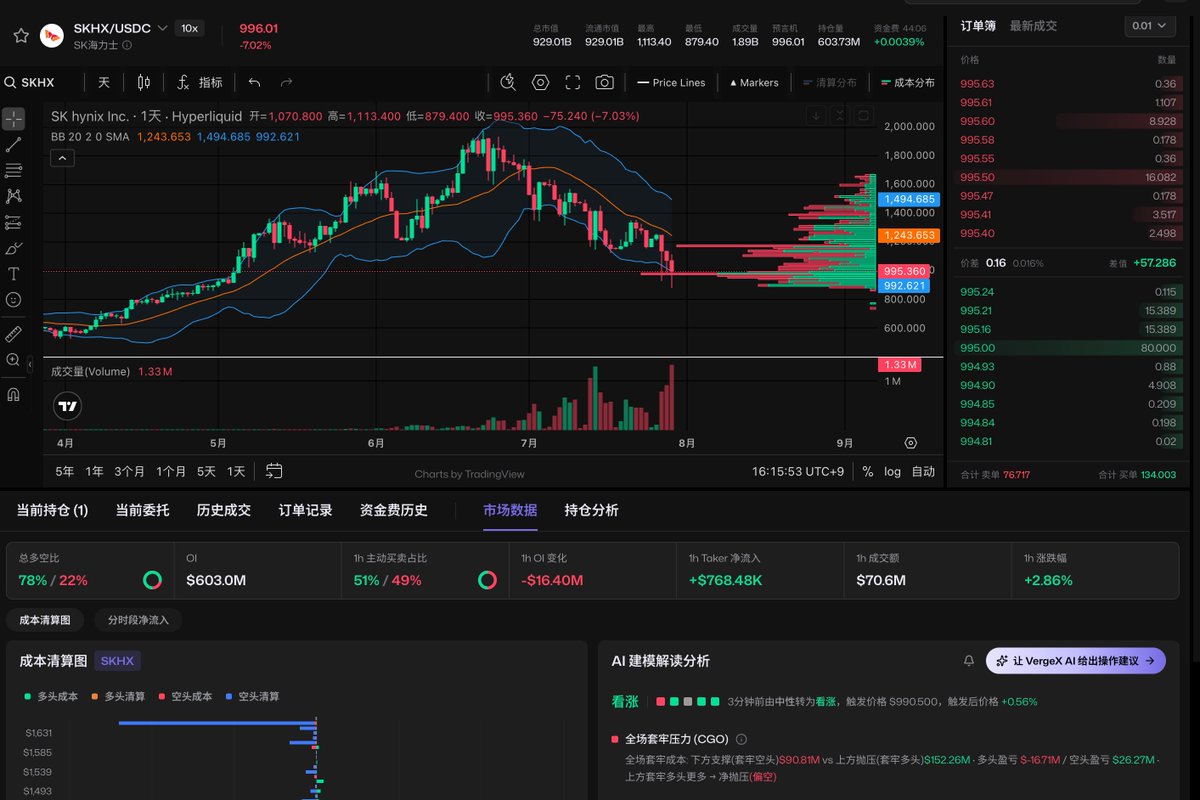1200x800 pixels.
Task: Select the 成本清算图 view button
Action: point(45,620)
